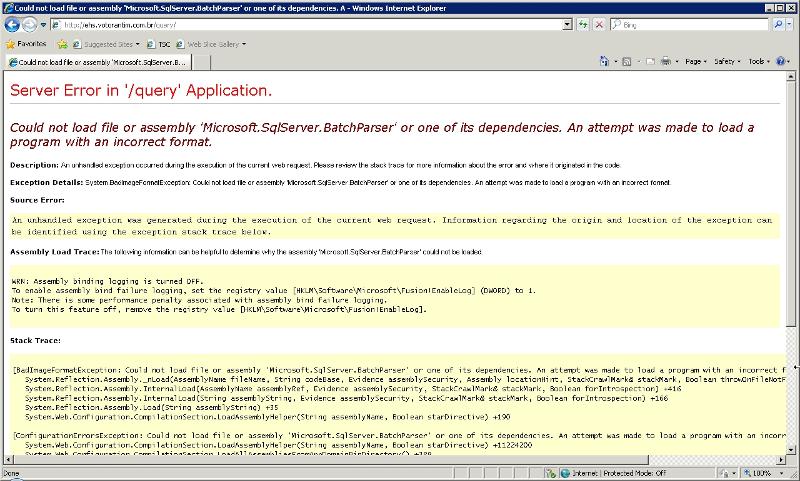
Task: Open Suggested Sites favorites item
Action: tap(106, 44)
